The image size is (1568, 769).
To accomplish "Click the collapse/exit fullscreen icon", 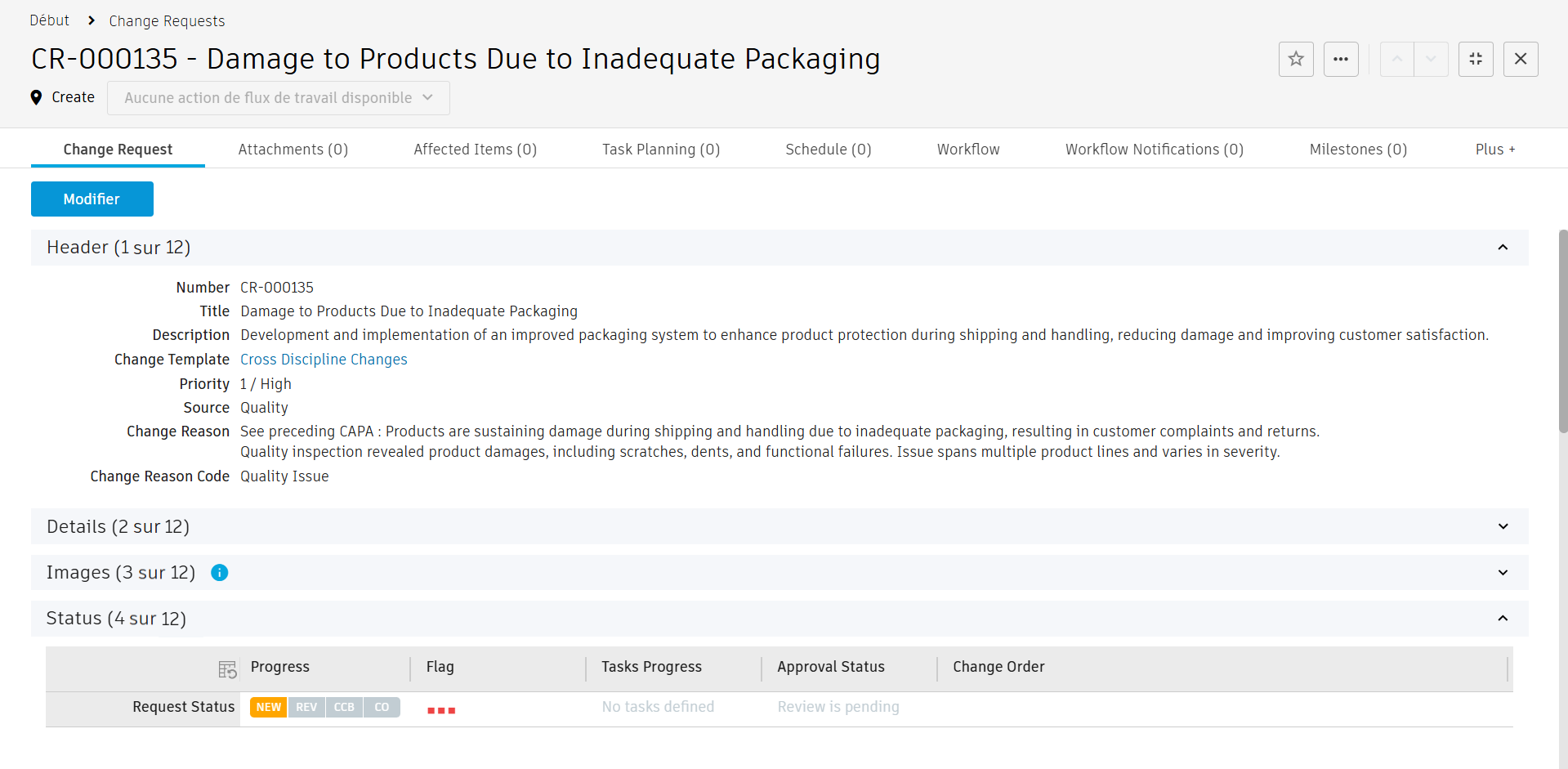I will (x=1476, y=59).
